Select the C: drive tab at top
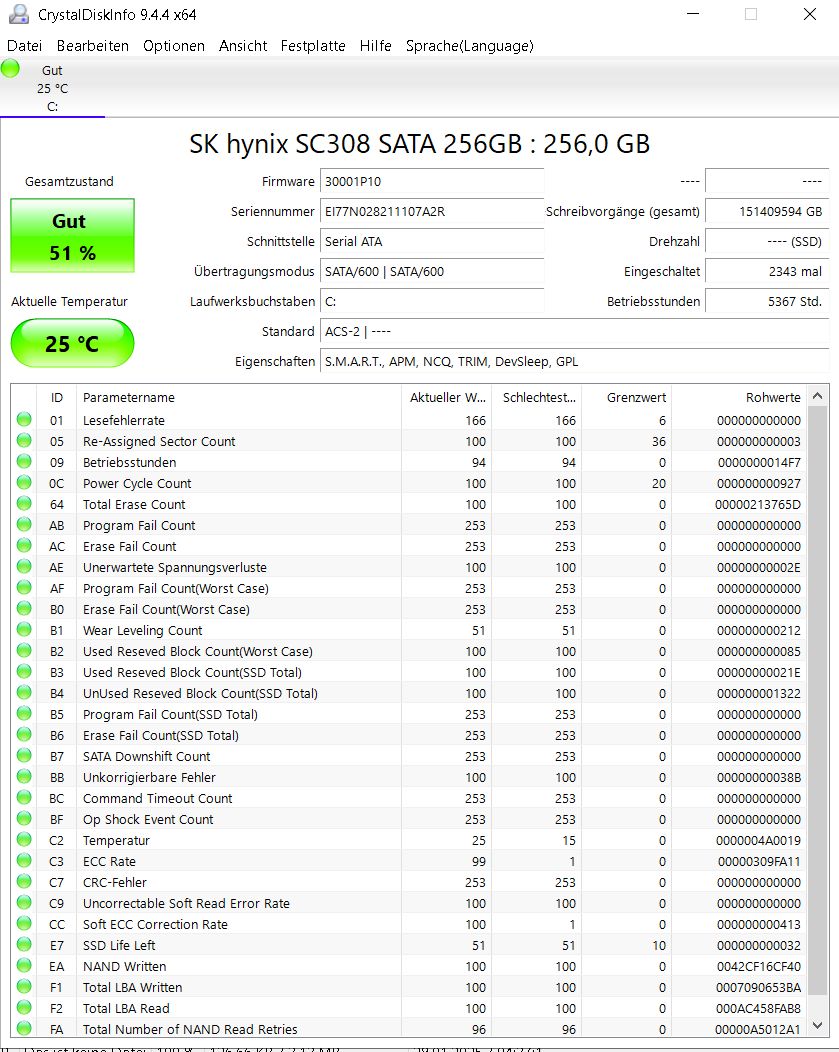839x1052 pixels. 52,88
